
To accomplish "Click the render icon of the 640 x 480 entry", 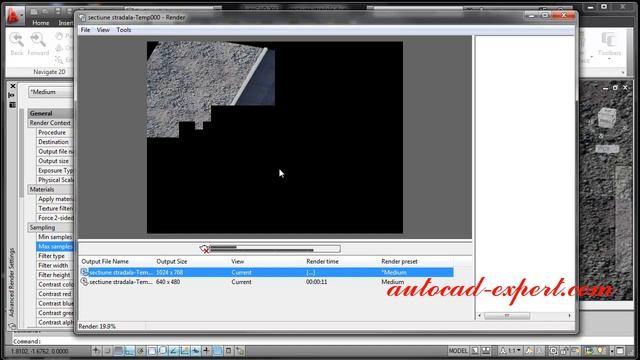I will (x=84, y=282).
